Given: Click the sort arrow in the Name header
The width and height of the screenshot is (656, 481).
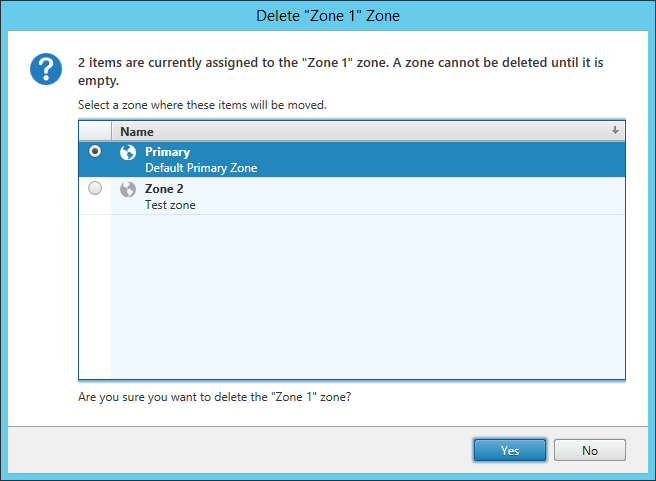Looking at the screenshot, I should point(615,130).
